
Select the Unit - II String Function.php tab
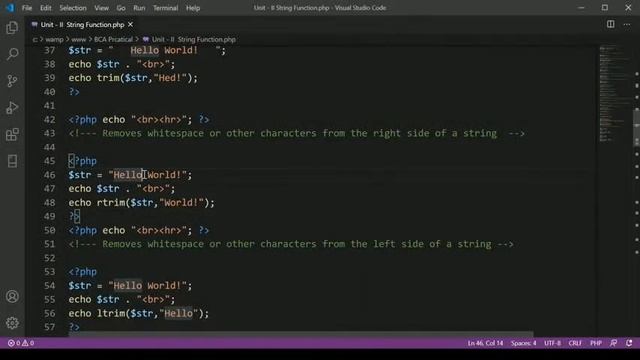click(82, 24)
